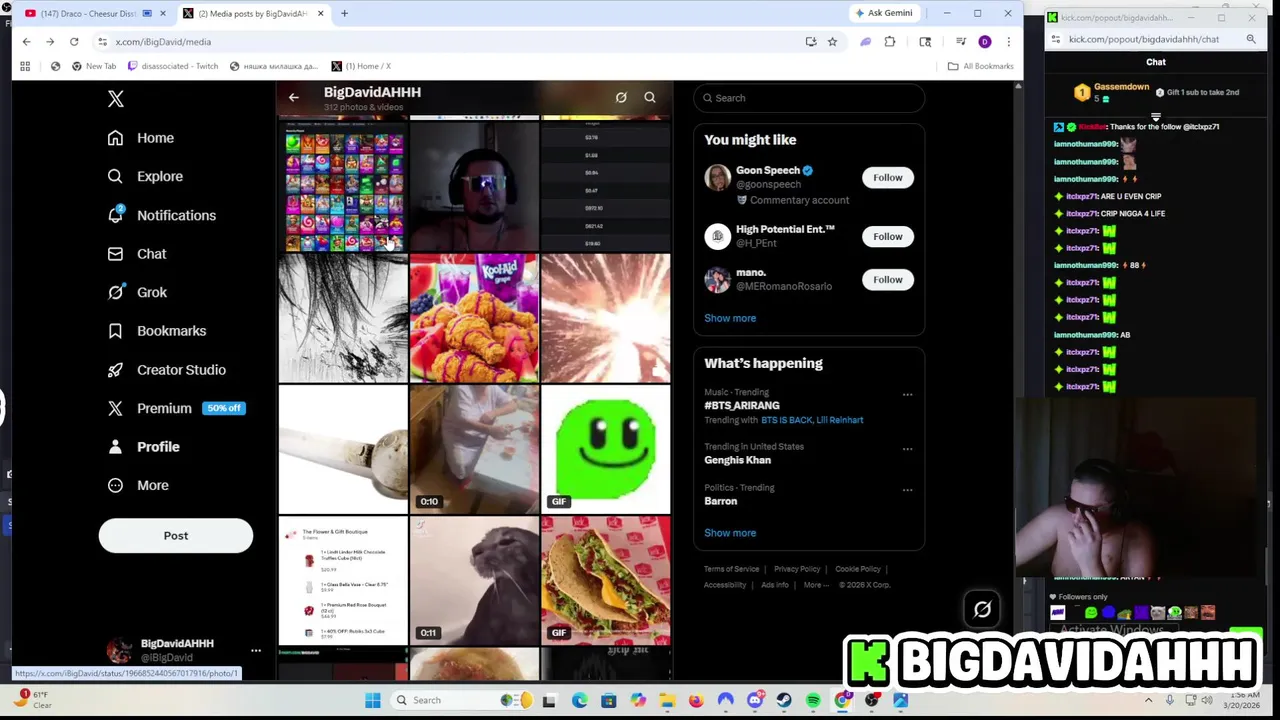
Task: Open Home in the X sidebar
Action: tap(141, 138)
